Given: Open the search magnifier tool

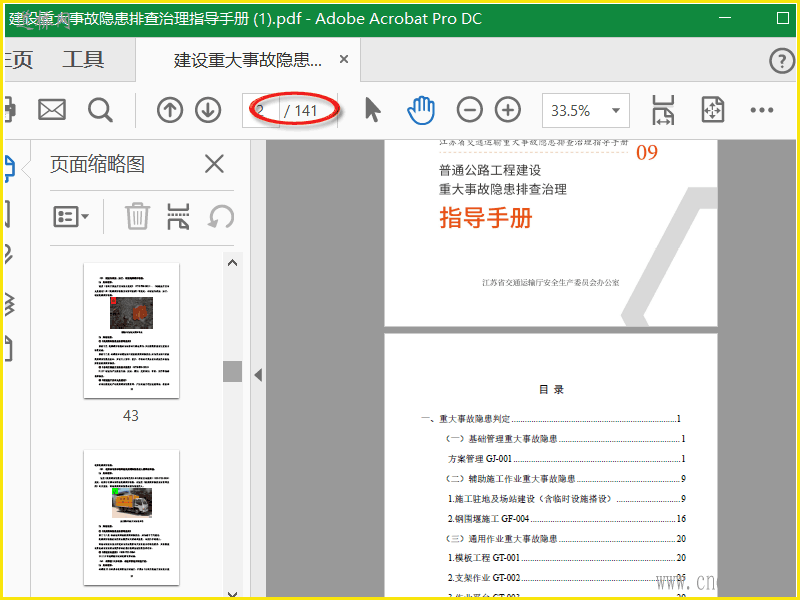Looking at the screenshot, I should coord(100,110).
